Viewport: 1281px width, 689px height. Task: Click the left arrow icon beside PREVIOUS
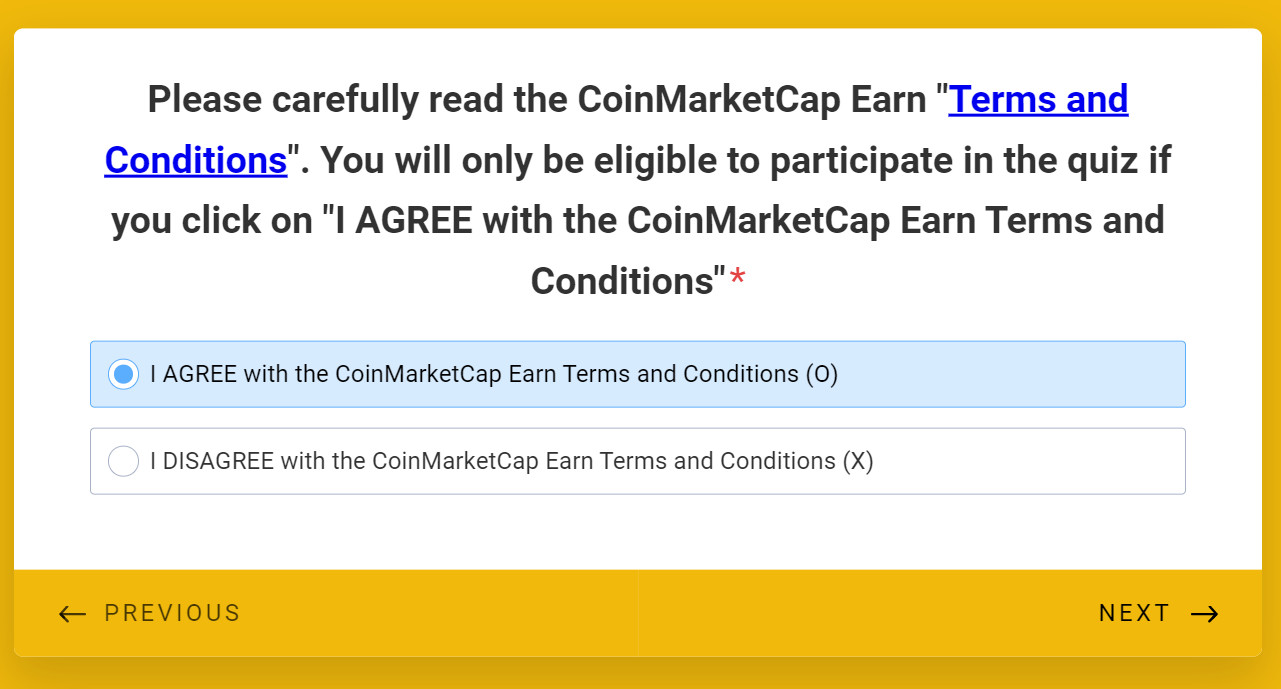coord(72,614)
